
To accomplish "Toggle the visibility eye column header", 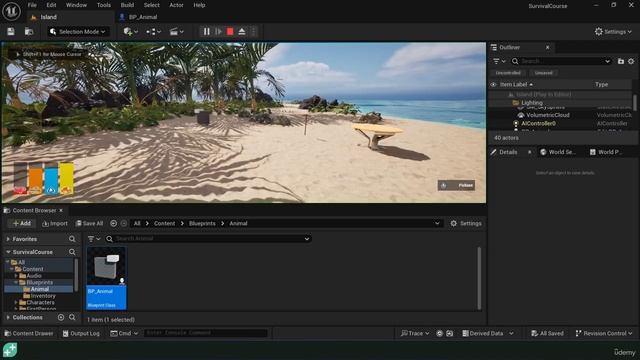I will tap(493, 84).
